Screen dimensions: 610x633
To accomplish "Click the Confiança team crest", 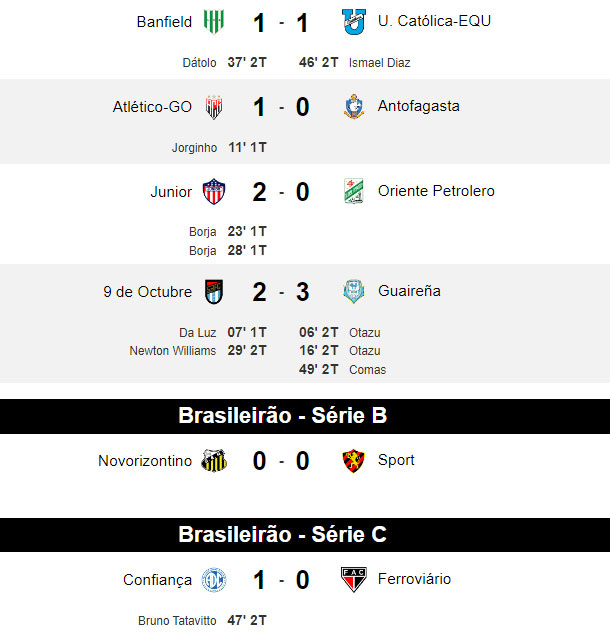I will (214, 580).
